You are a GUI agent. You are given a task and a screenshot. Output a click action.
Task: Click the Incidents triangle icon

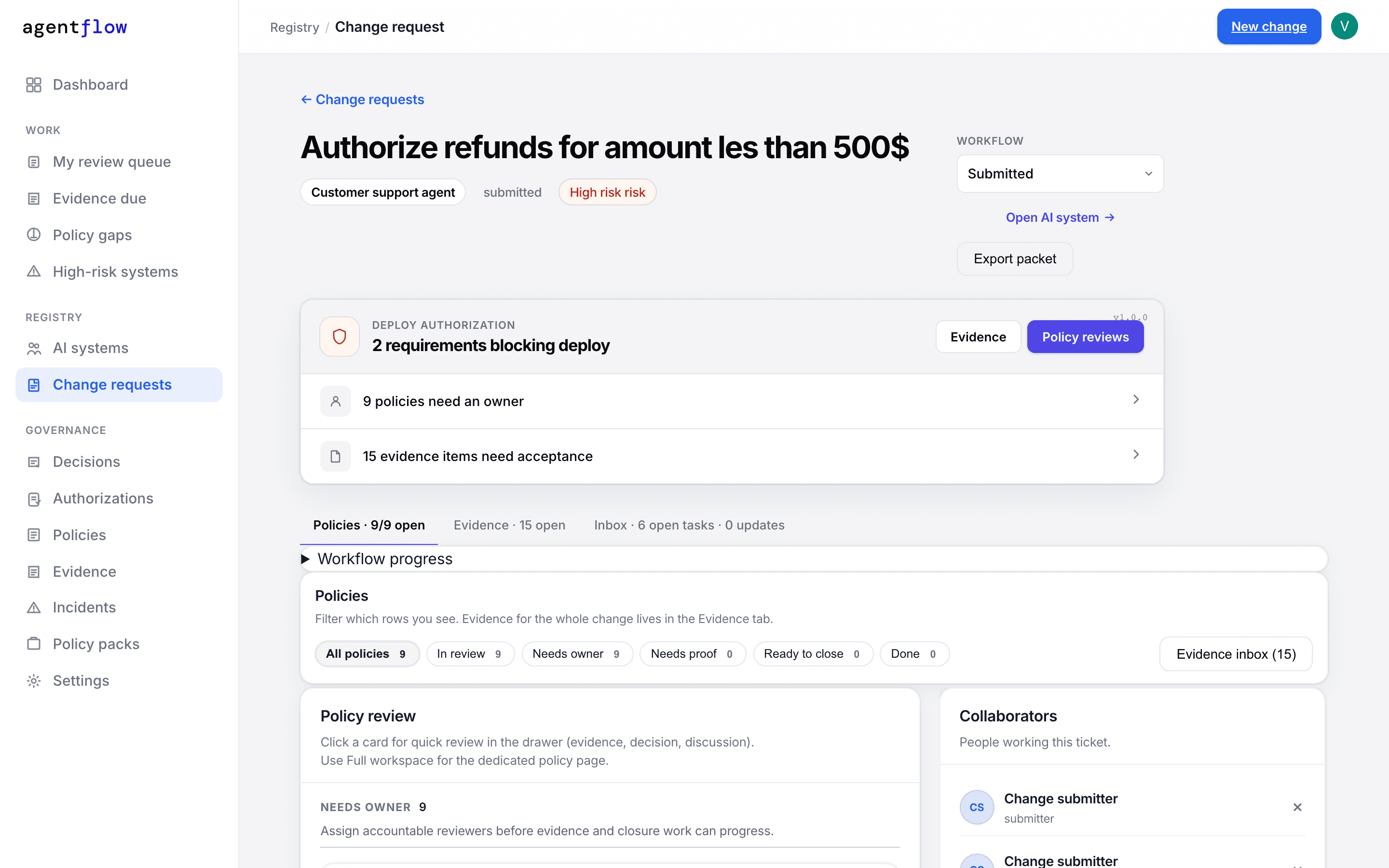pos(34,608)
